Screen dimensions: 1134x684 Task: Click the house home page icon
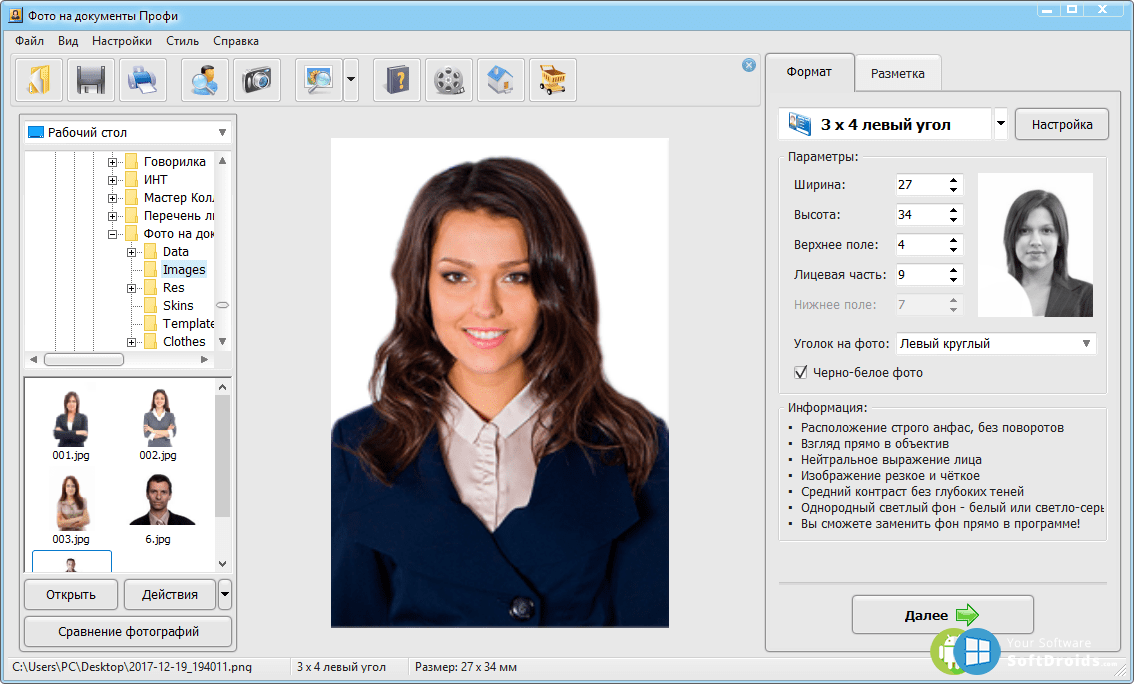[x=501, y=79]
